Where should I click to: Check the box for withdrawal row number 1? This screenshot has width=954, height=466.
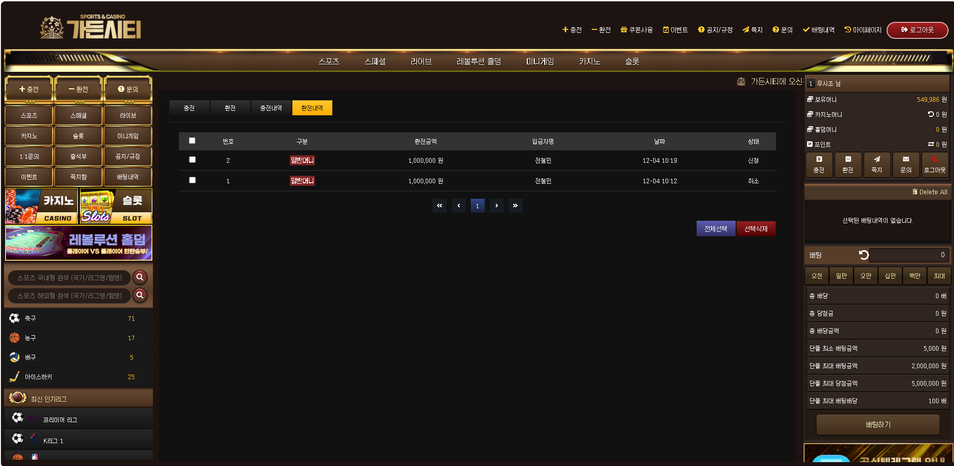[192, 181]
